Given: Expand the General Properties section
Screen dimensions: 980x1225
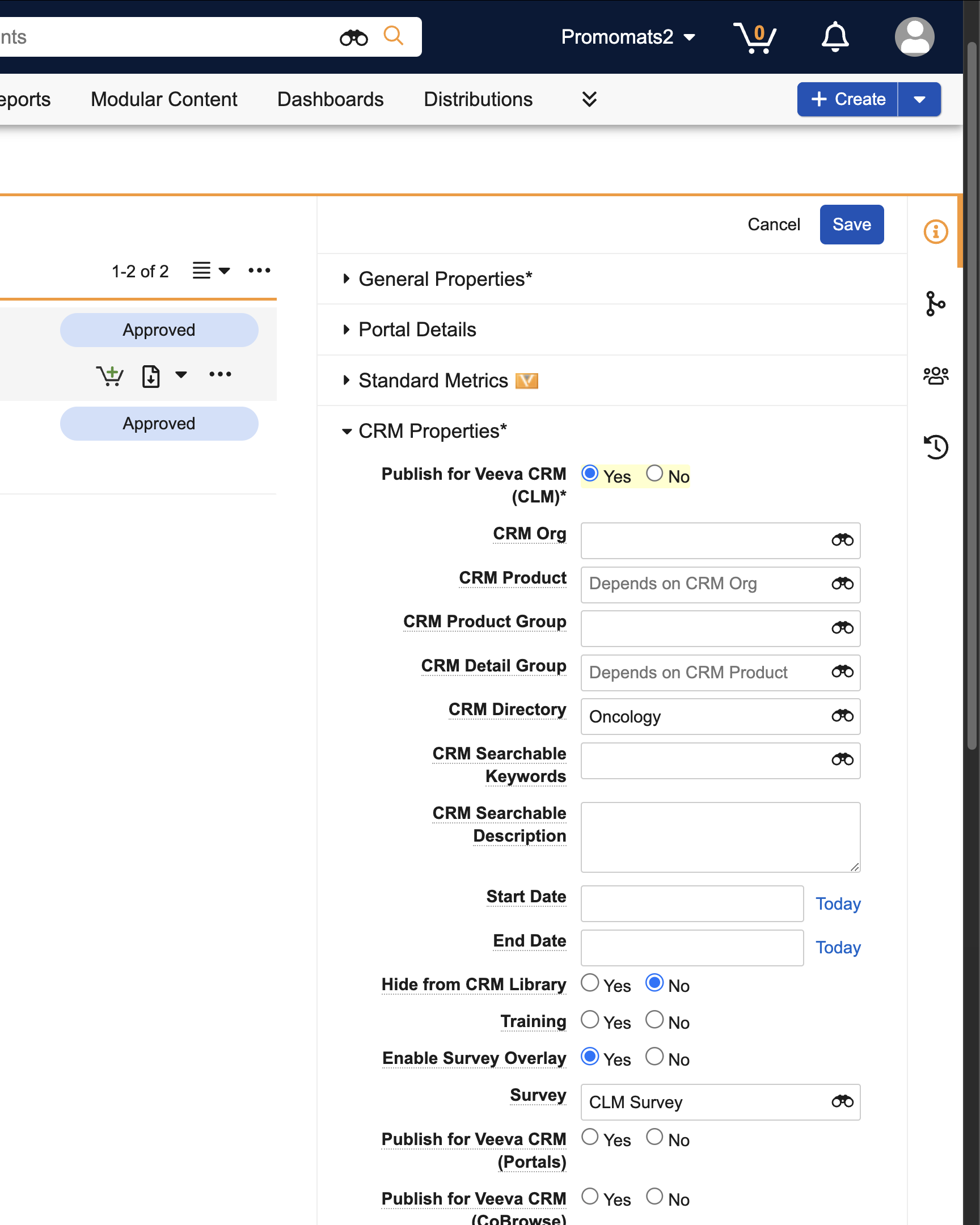Looking at the screenshot, I should pos(445,279).
